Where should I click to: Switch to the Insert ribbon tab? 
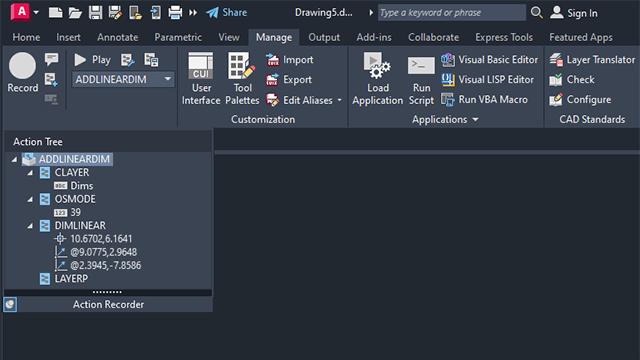(x=68, y=37)
